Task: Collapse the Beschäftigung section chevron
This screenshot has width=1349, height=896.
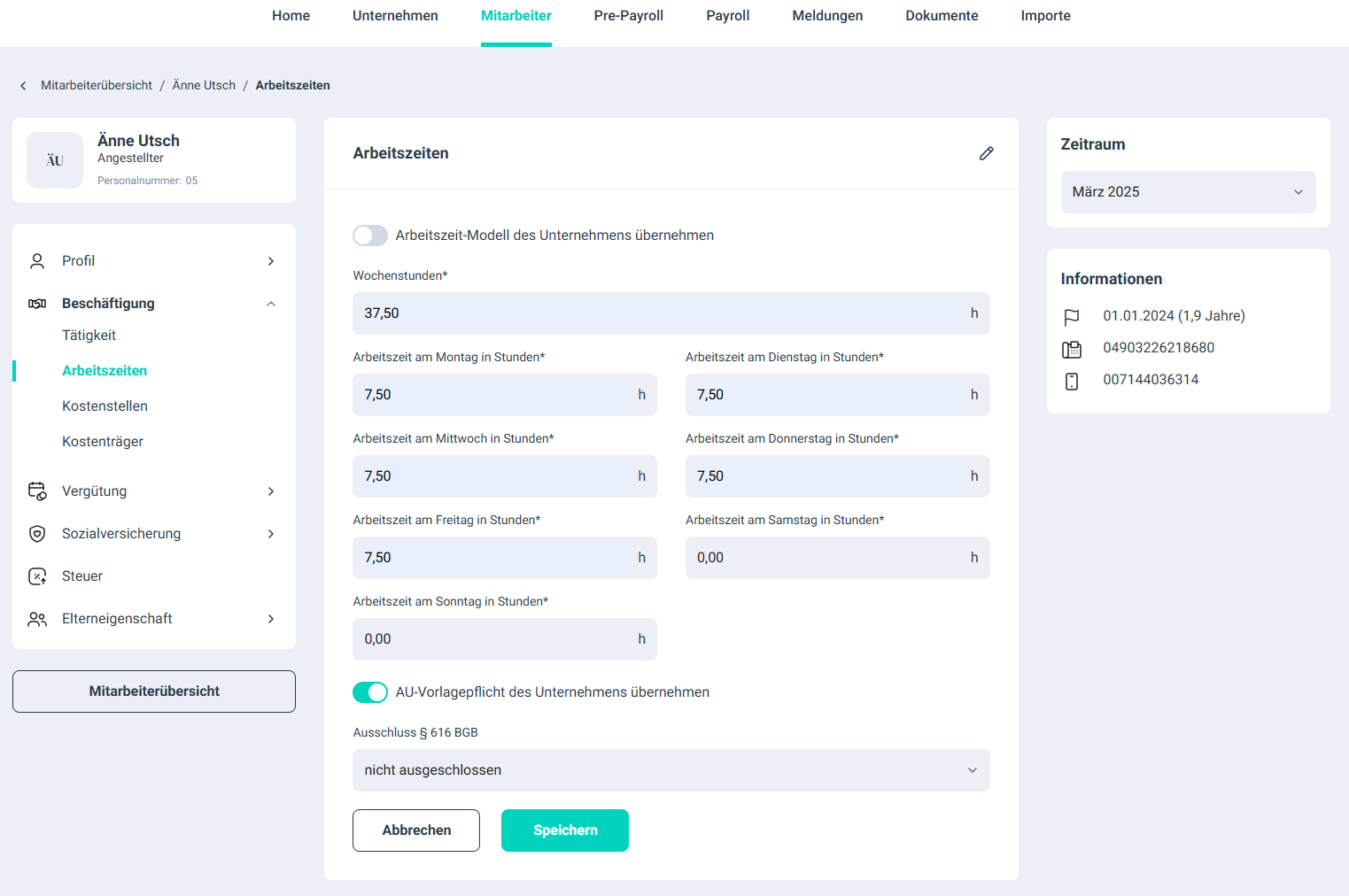Action: point(271,304)
